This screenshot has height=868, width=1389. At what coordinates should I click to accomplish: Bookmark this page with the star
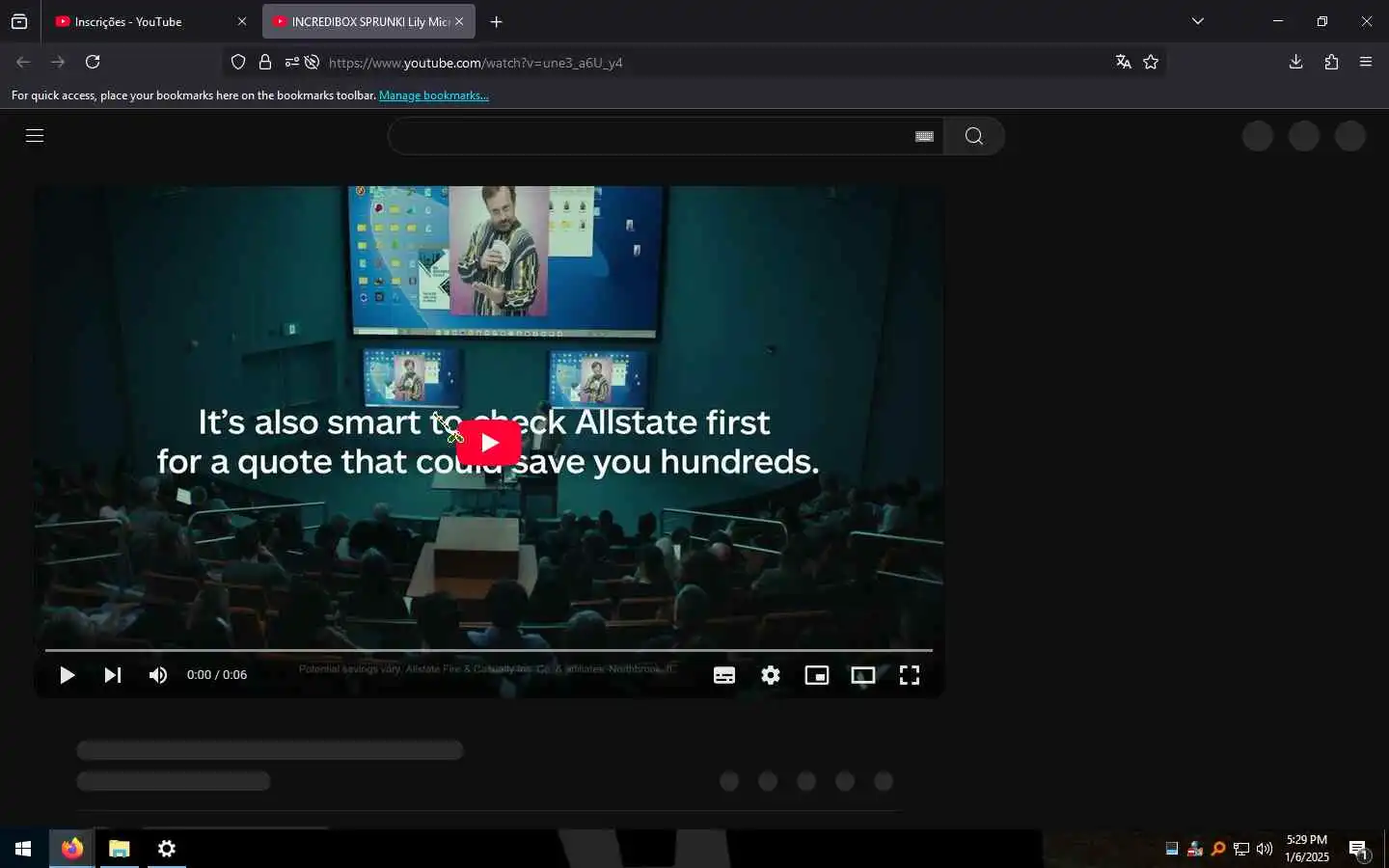[x=1151, y=62]
